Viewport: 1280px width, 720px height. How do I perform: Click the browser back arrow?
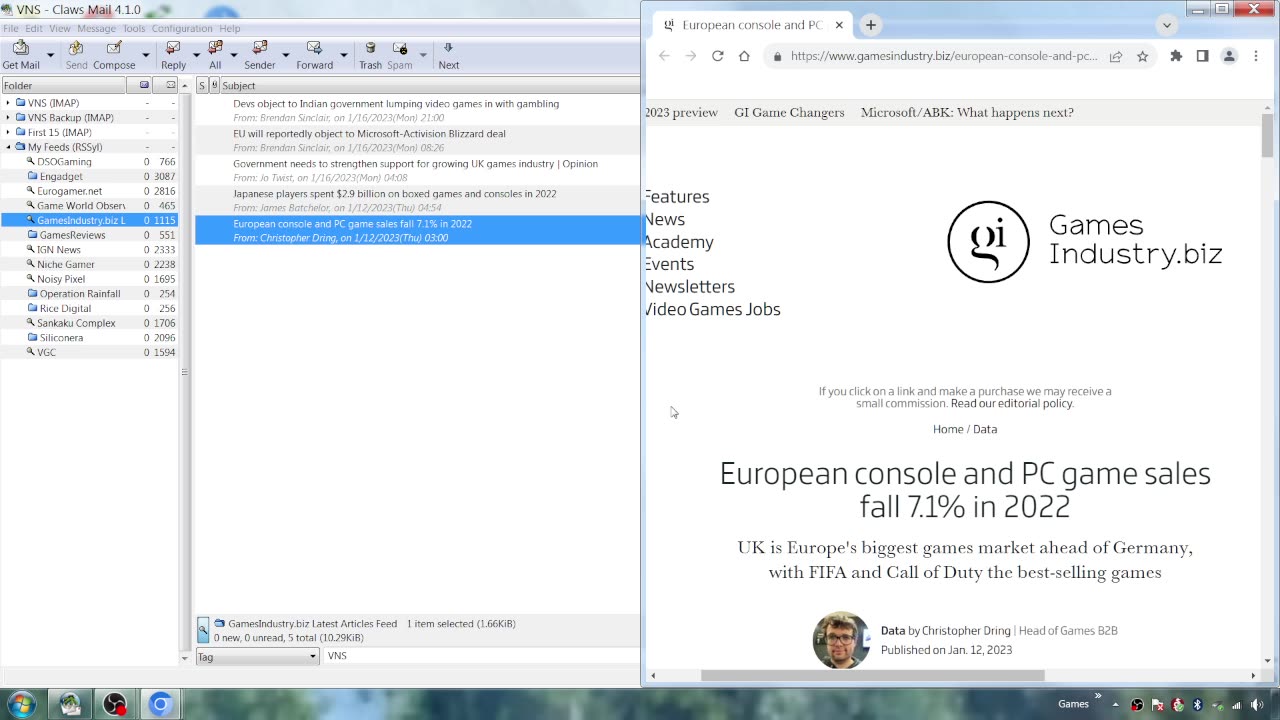[x=664, y=56]
